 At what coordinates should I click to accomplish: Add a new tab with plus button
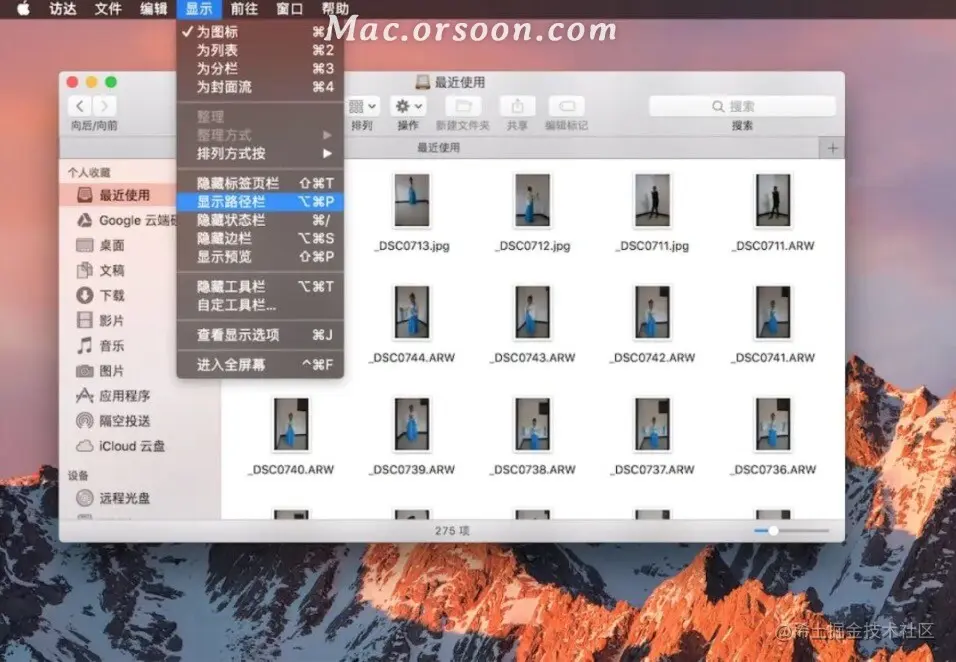coord(832,148)
